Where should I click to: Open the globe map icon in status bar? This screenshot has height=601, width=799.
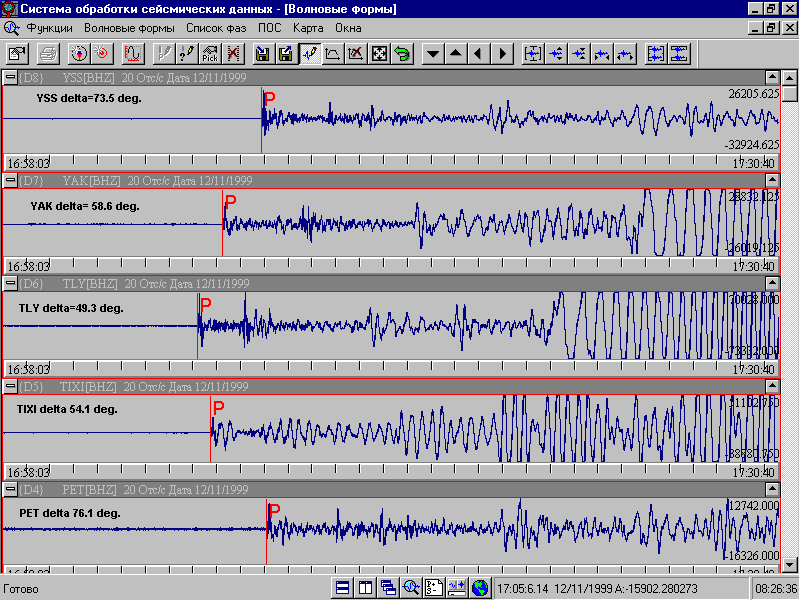tap(480, 588)
